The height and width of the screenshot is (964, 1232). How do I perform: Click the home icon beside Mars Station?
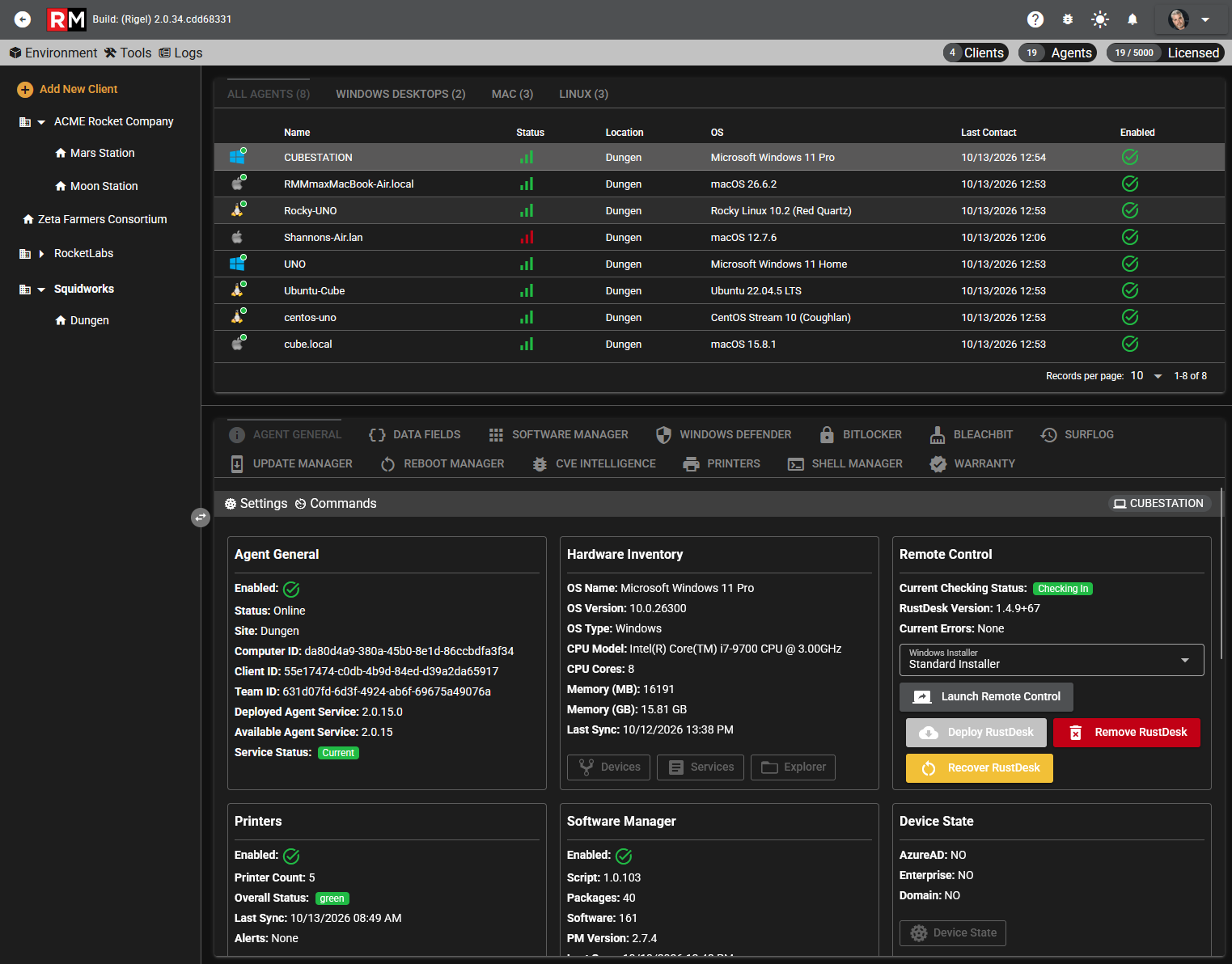tap(61, 153)
